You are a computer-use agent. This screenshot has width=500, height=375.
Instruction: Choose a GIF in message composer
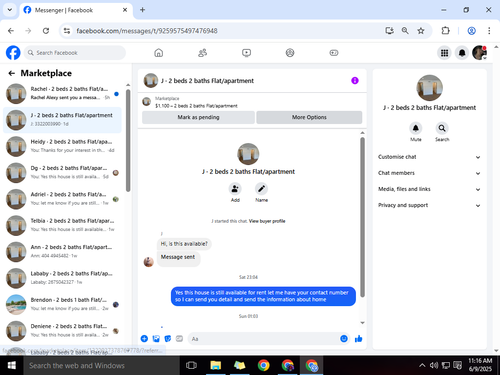click(x=179, y=339)
